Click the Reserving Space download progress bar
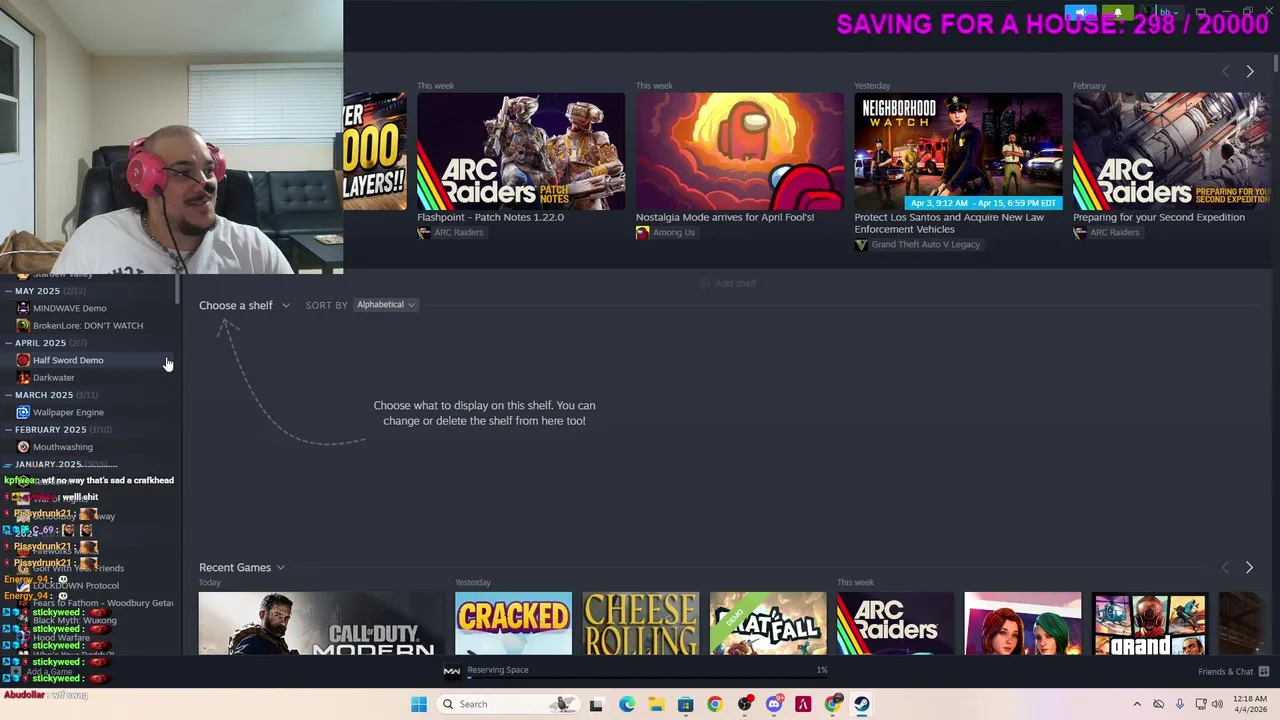Screen dimensions: 1280x720 [x=647, y=678]
